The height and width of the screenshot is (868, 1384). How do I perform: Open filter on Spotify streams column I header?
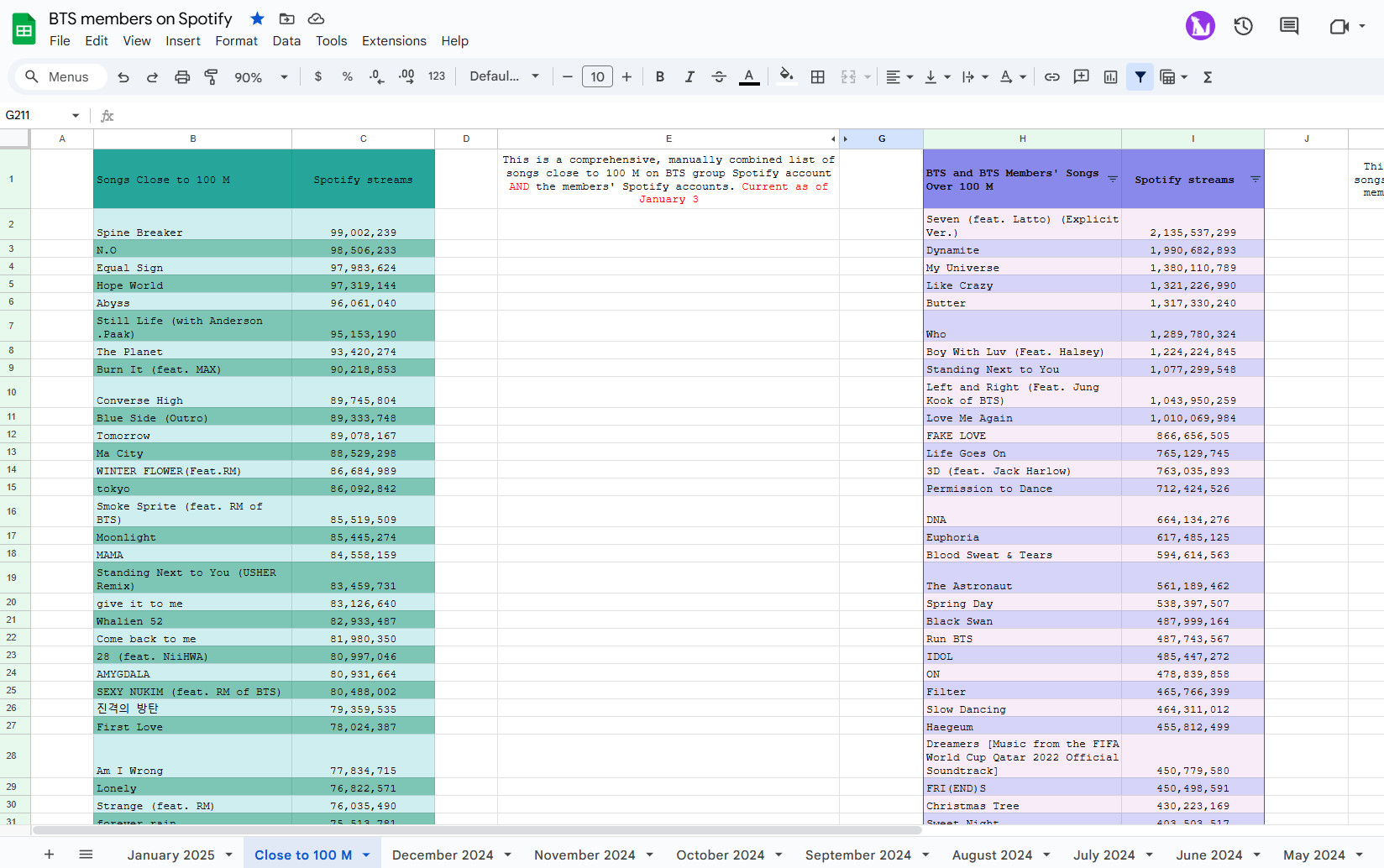[1256, 179]
